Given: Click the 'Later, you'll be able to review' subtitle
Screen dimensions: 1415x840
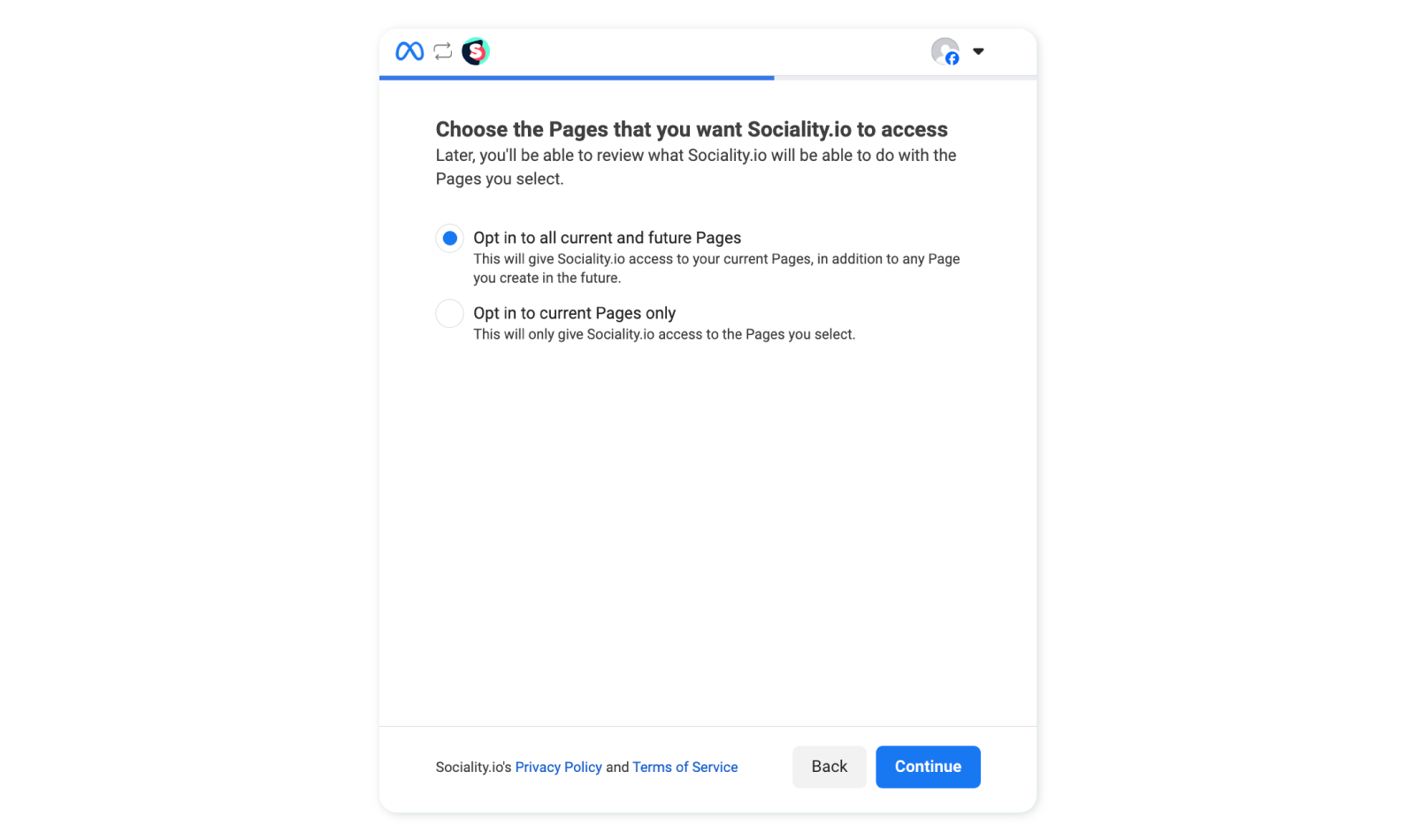Looking at the screenshot, I should coord(696,167).
